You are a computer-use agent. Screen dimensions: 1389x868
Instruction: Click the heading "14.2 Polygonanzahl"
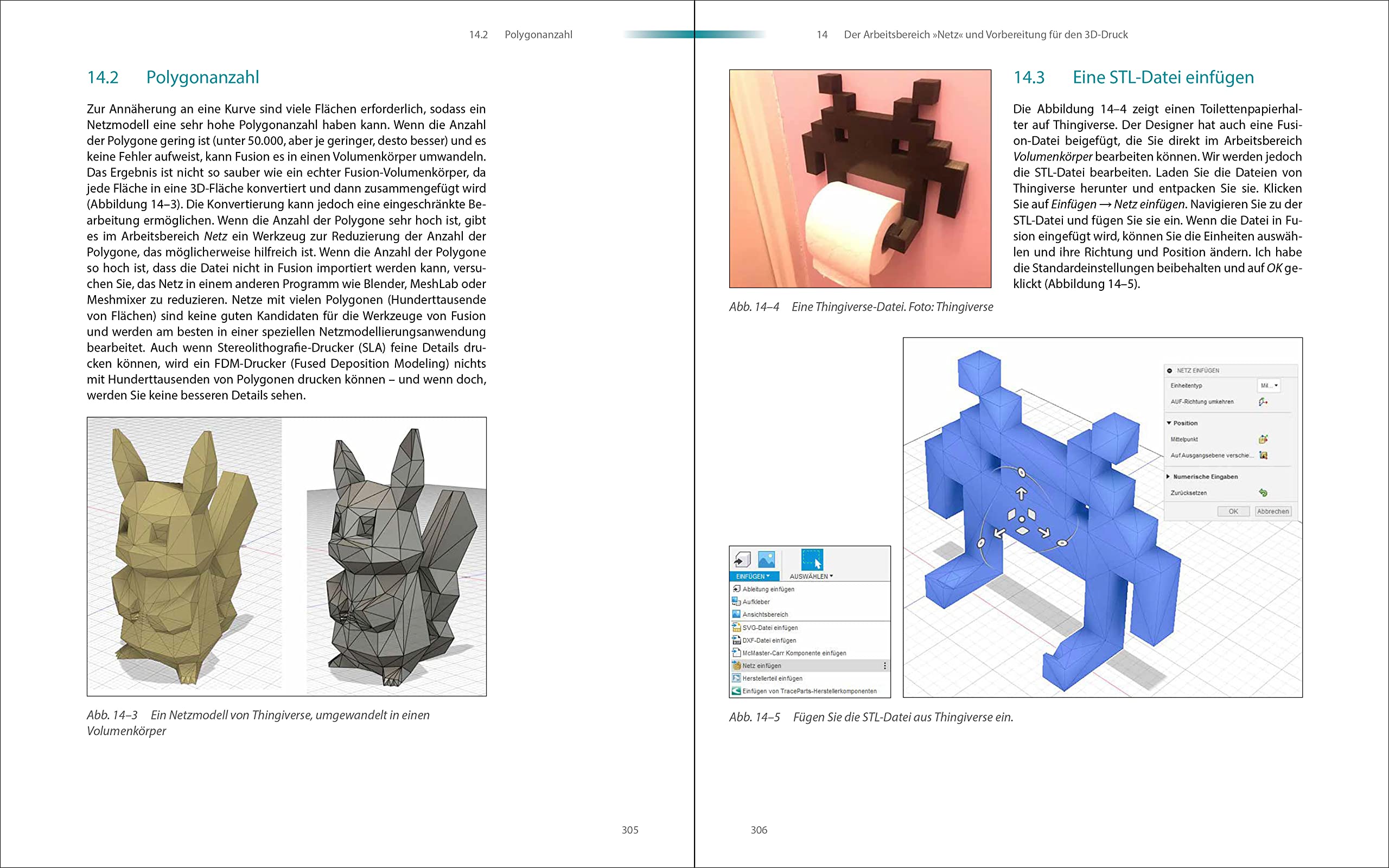point(173,77)
